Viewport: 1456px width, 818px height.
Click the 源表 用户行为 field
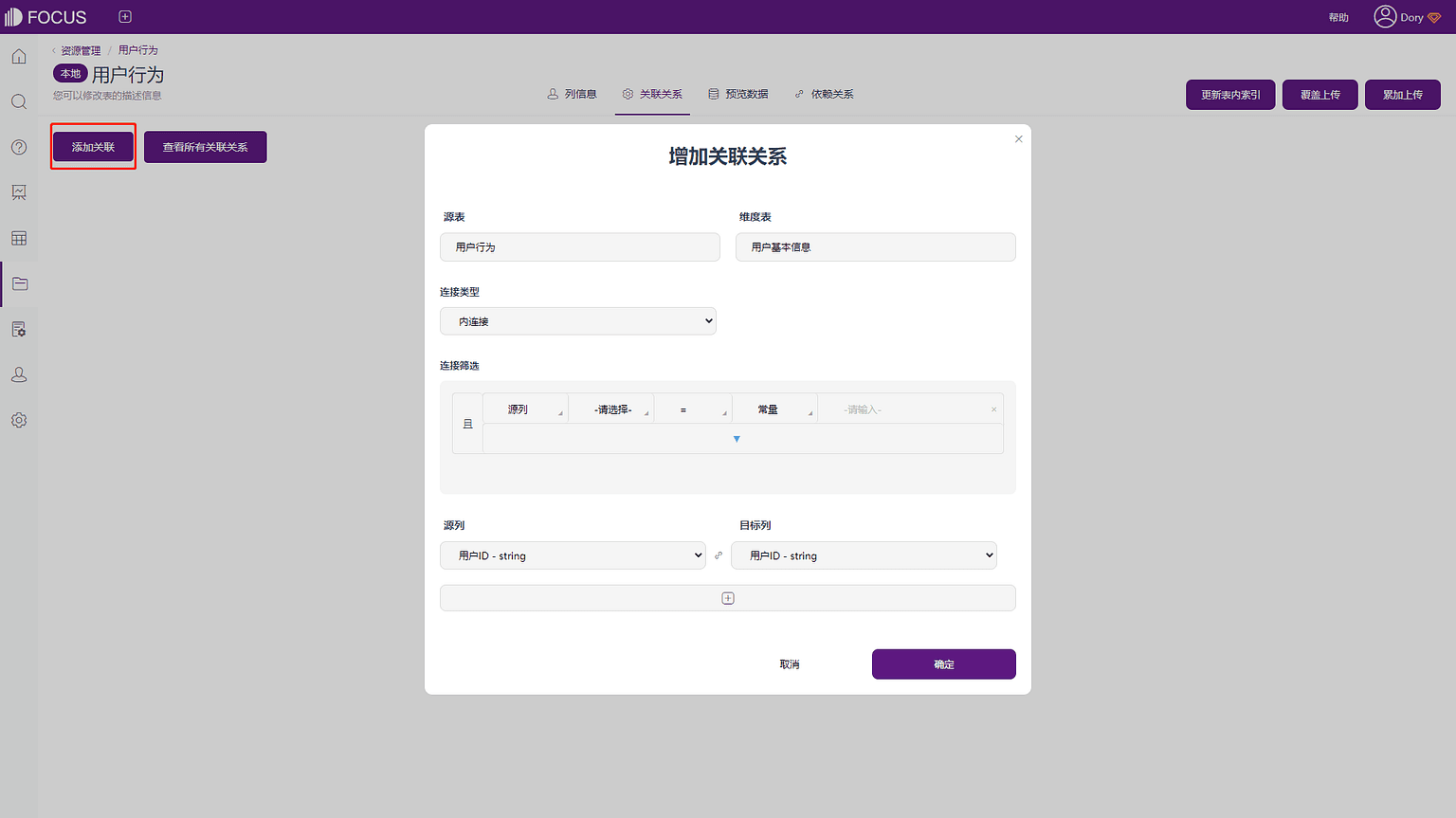point(580,247)
